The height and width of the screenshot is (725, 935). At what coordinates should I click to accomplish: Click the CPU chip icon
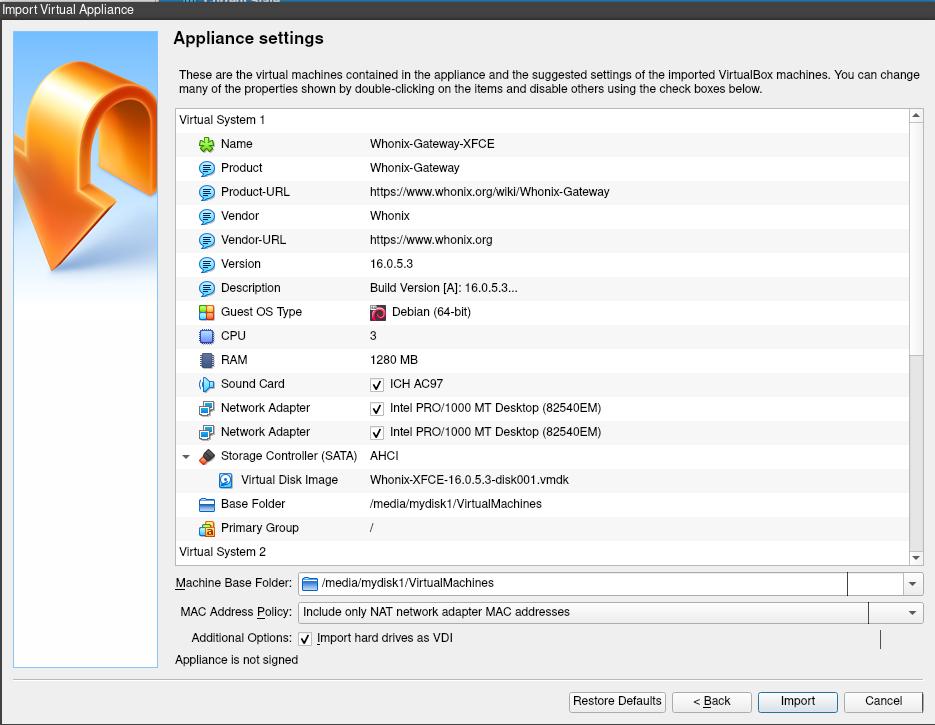click(207, 336)
